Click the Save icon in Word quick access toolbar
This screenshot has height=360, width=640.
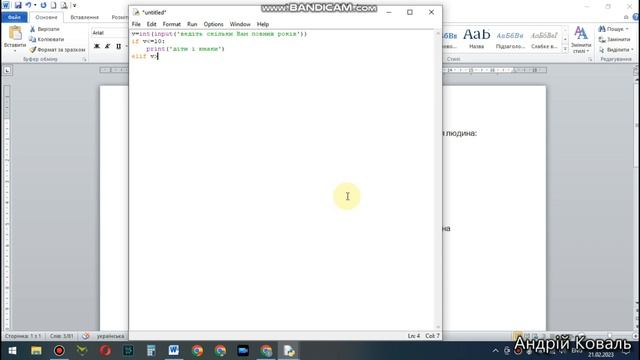(x=18, y=5)
